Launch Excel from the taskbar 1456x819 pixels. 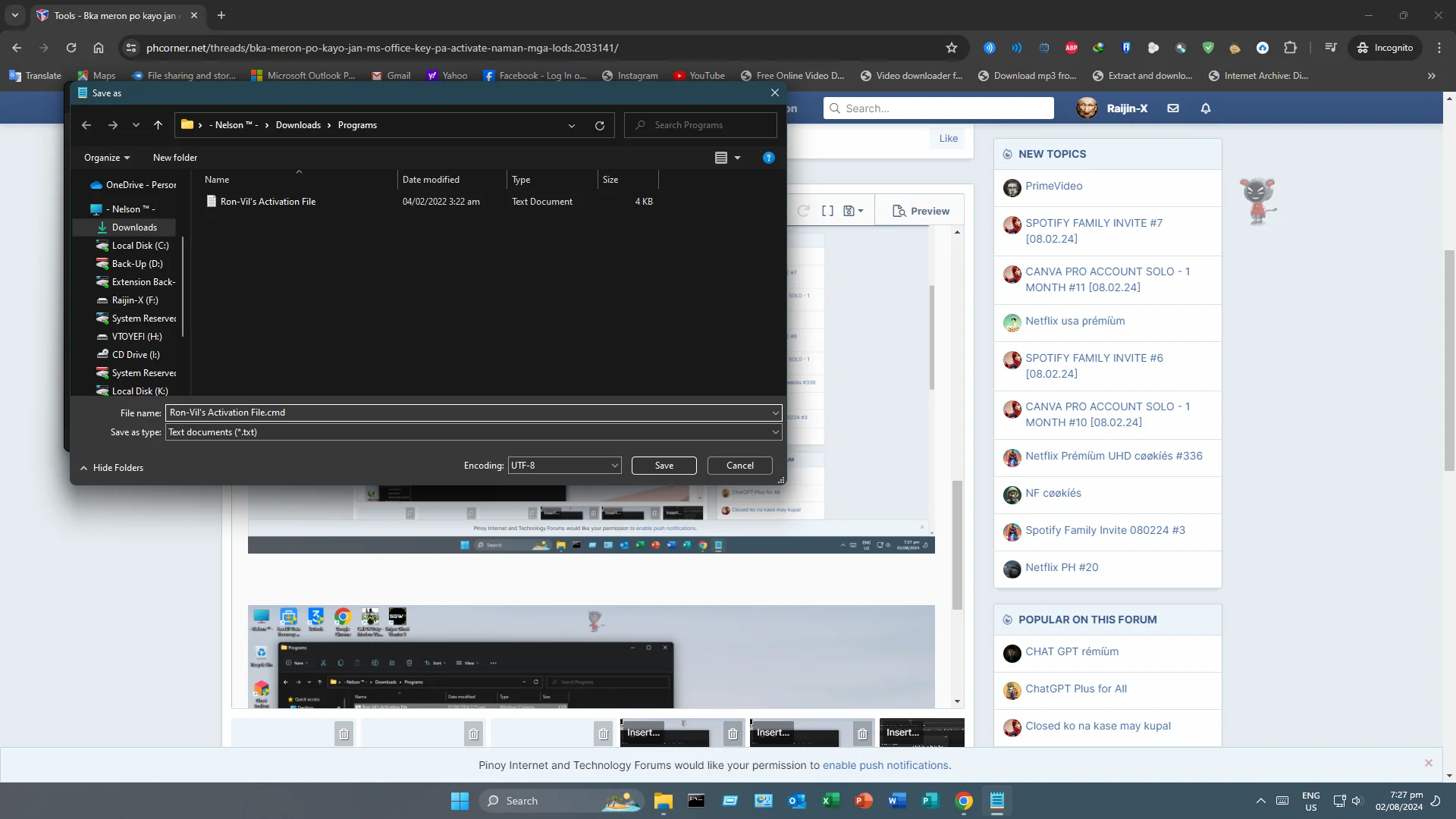click(830, 801)
